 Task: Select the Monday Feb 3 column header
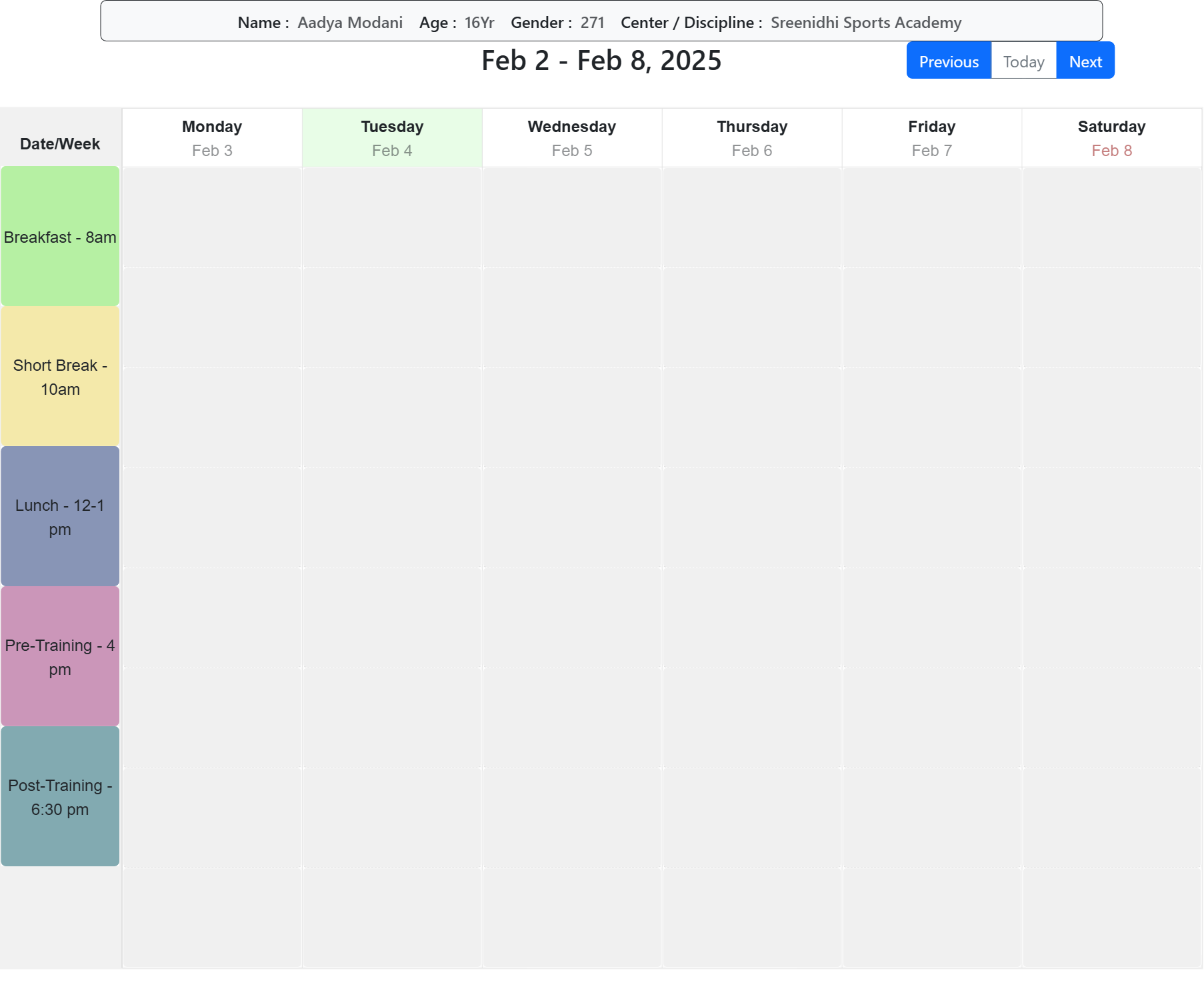pyautogui.click(x=212, y=138)
